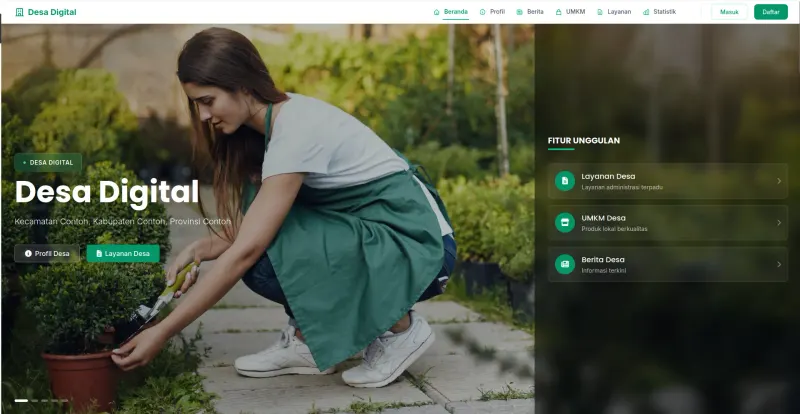Click the green Layanan Desa document icon

coord(565,181)
